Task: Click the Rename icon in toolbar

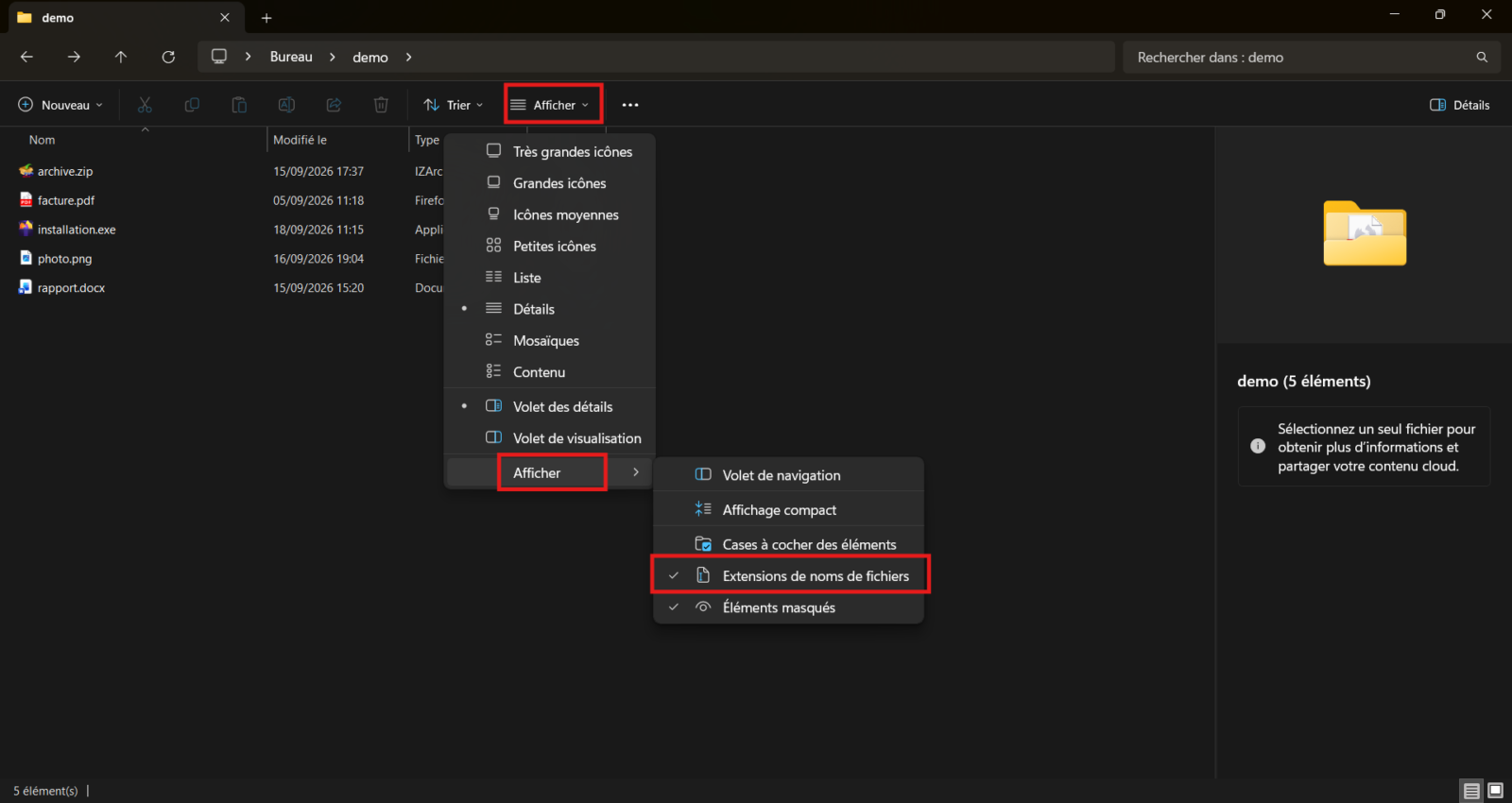Action: click(x=286, y=105)
